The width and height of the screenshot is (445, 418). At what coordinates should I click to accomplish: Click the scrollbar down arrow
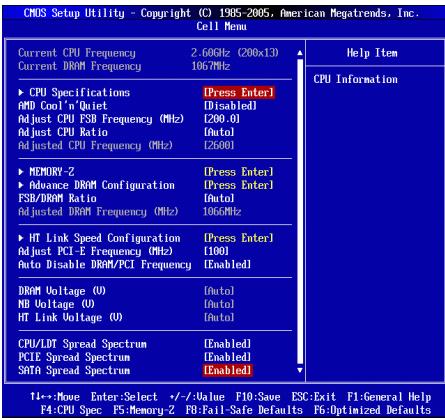coord(300,370)
